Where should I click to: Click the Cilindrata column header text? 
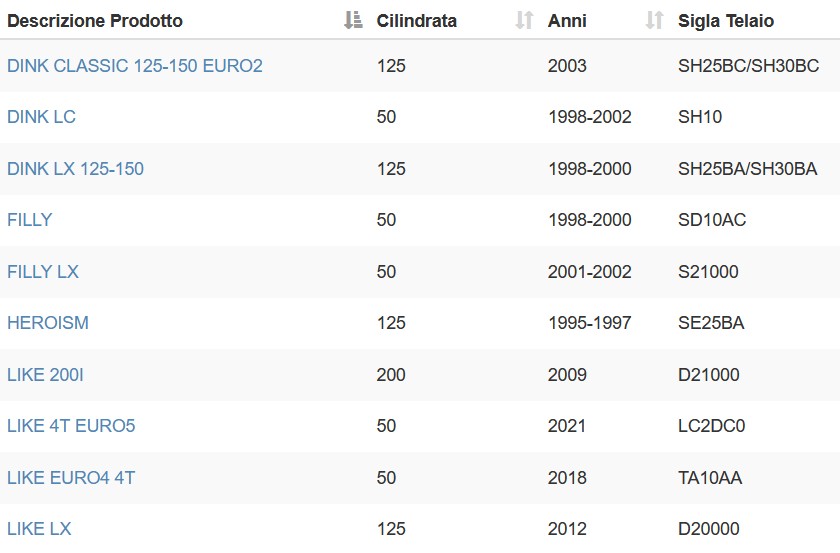pos(417,20)
